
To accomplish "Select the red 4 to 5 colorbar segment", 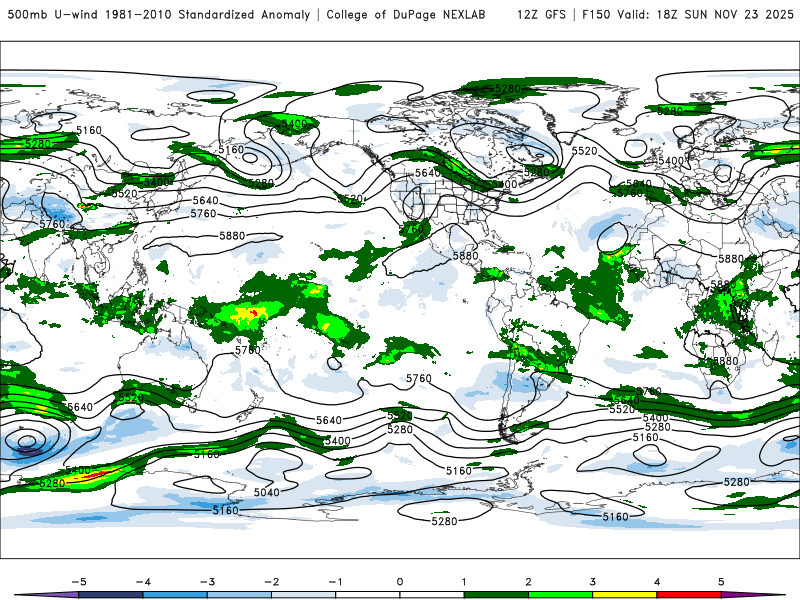I will tap(689, 595).
